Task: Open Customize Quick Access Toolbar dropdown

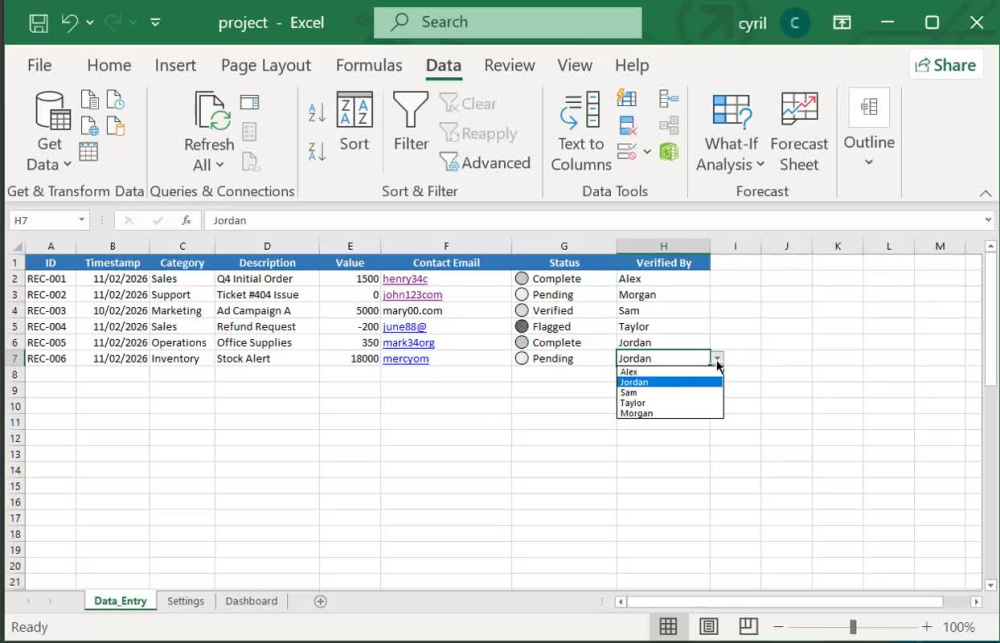Action: [155, 23]
